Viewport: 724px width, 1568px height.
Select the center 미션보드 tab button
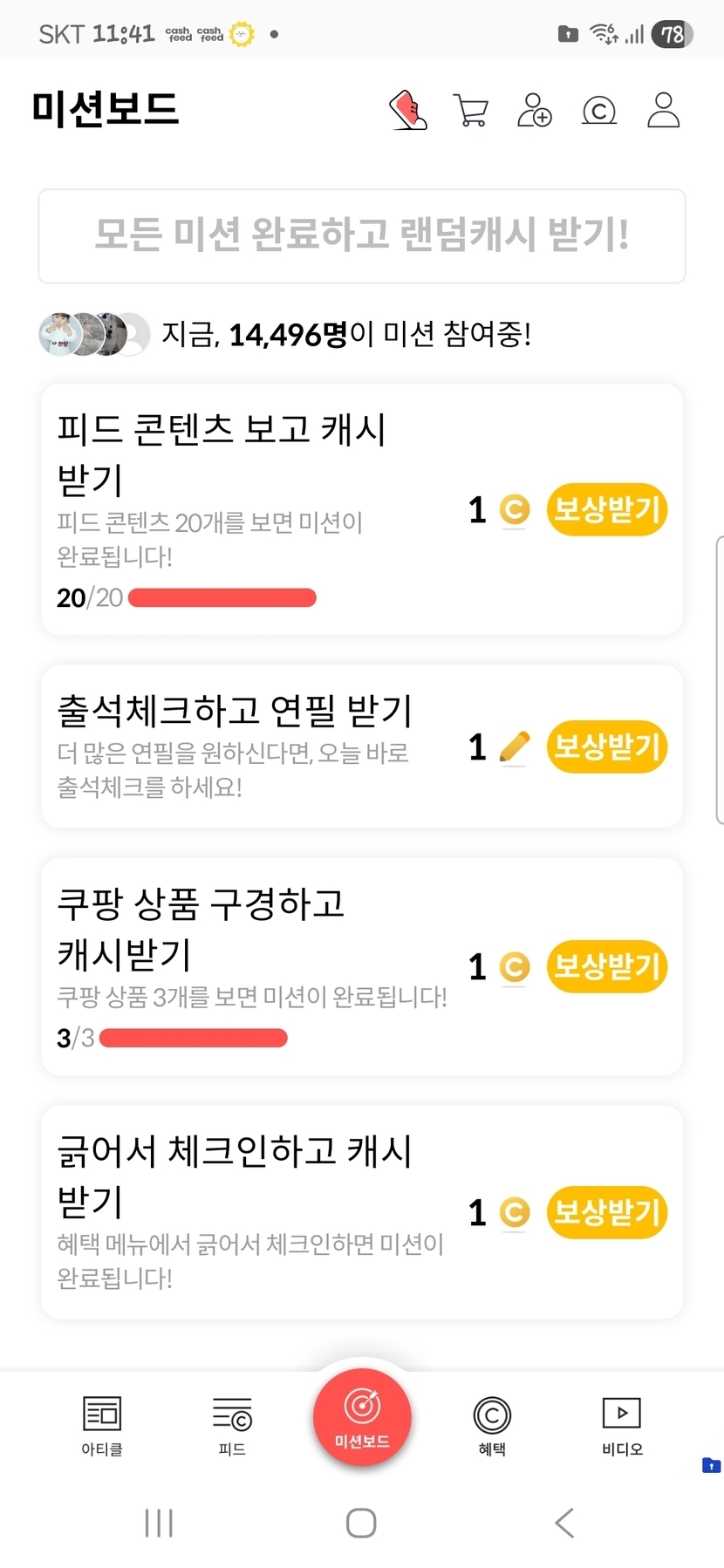(x=362, y=1417)
